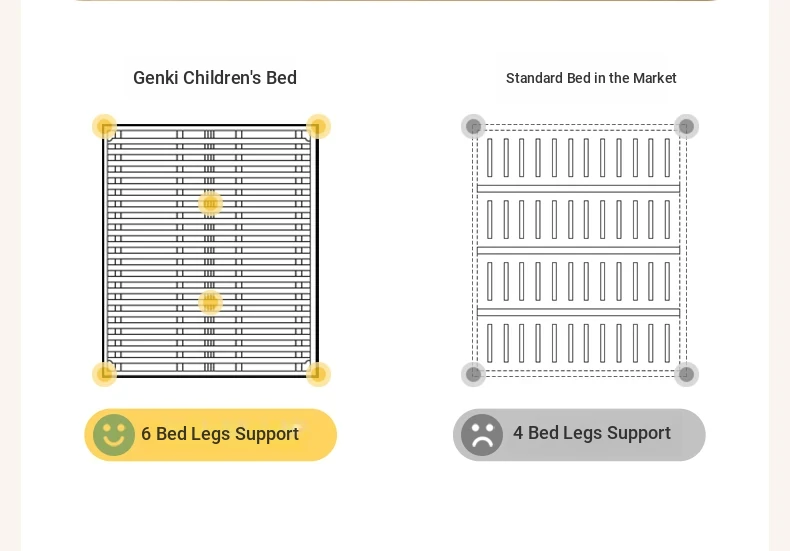The height and width of the screenshot is (551, 790).
Task: Click the standard bed dashed frame diagram
Action: 579,250
